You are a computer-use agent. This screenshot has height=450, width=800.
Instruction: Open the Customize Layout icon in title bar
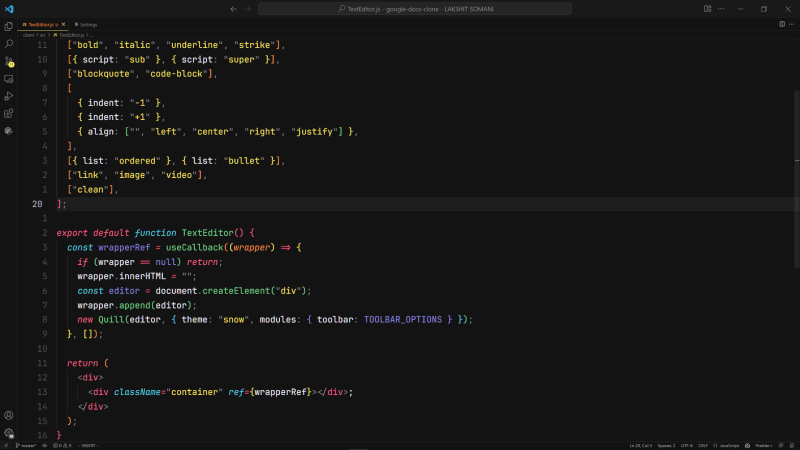coord(707,9)
